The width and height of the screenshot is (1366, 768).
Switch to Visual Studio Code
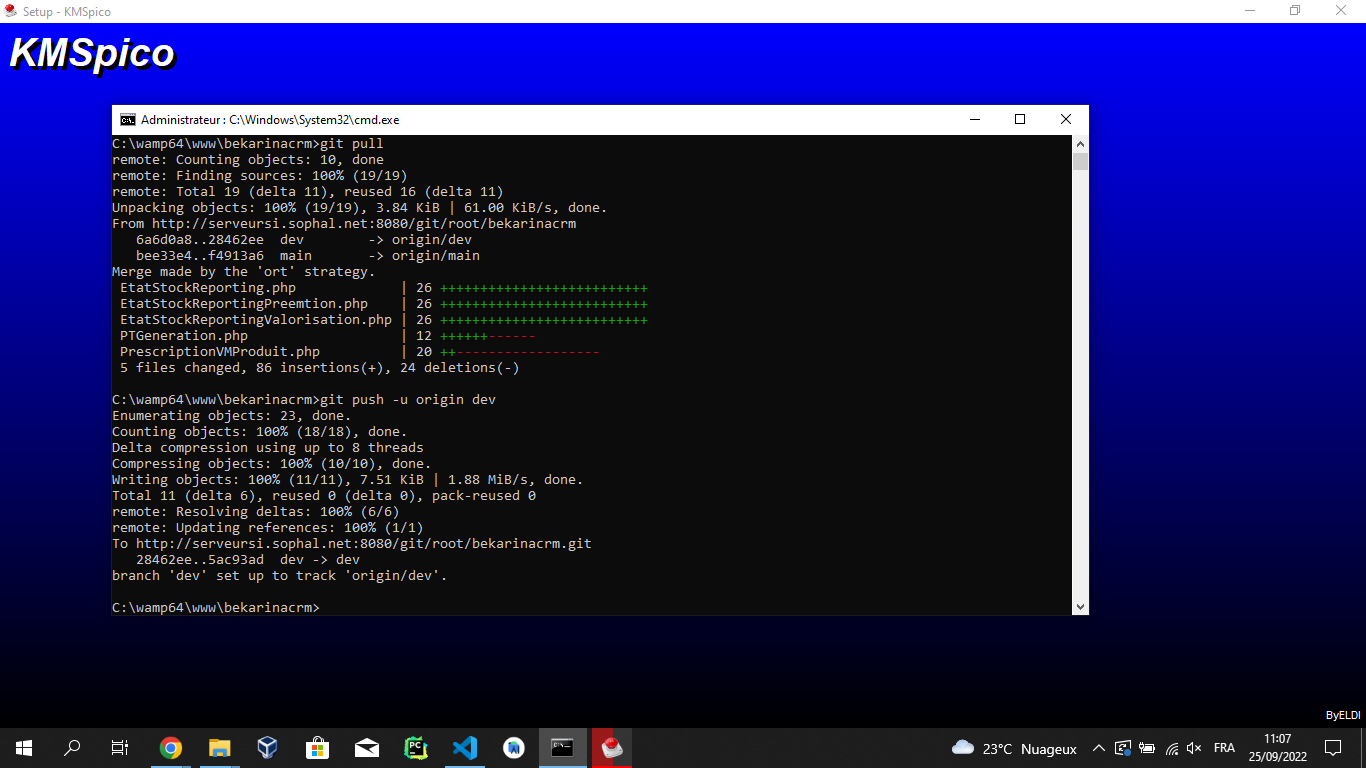pyautogui.click(x=465, y=748)
